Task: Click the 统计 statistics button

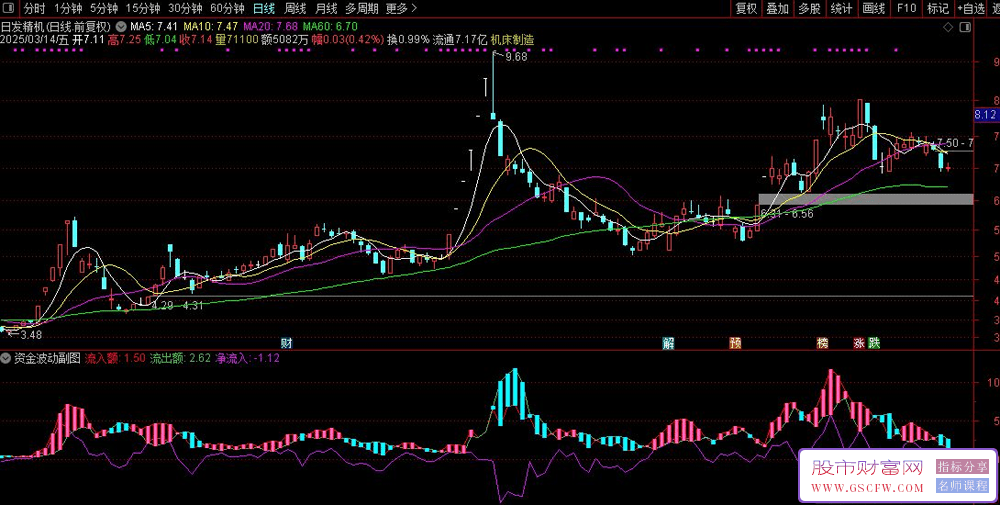Action: click(x=842, y=8)
